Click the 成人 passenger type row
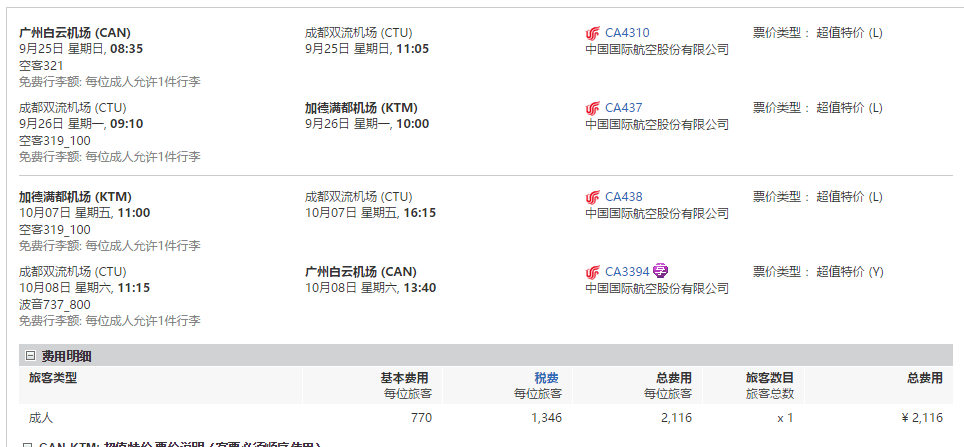964x447 pixels. [486, 417]
